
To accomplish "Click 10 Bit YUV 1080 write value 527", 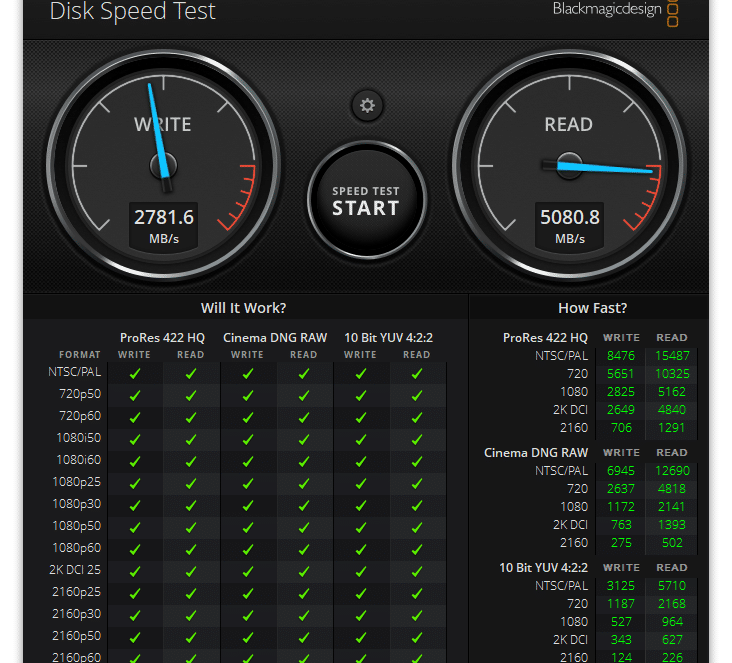I will (621, 622).
